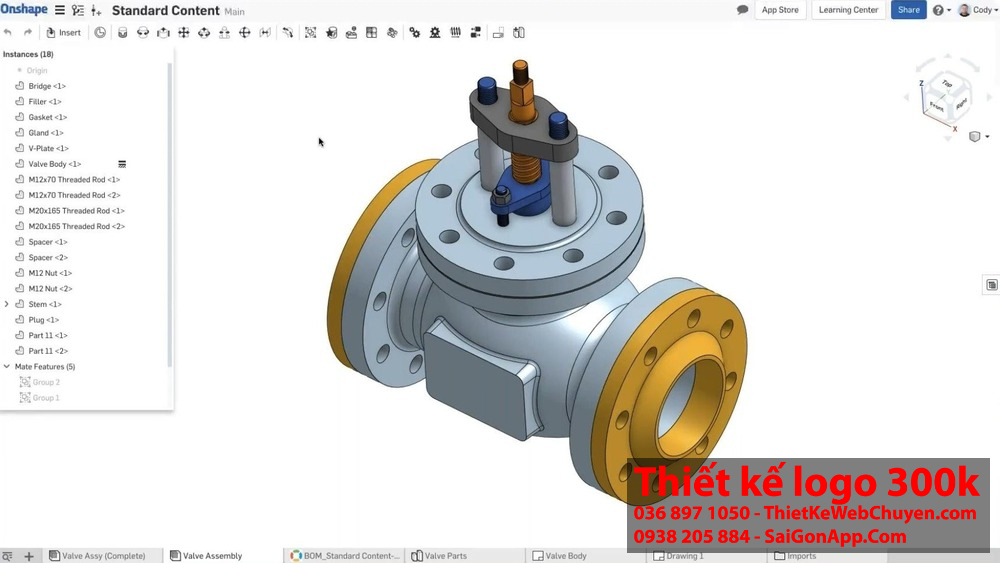Screen dimensions: 1000x563
Task: Open the Onshape hamburger menu
Action: coord(60,10)
